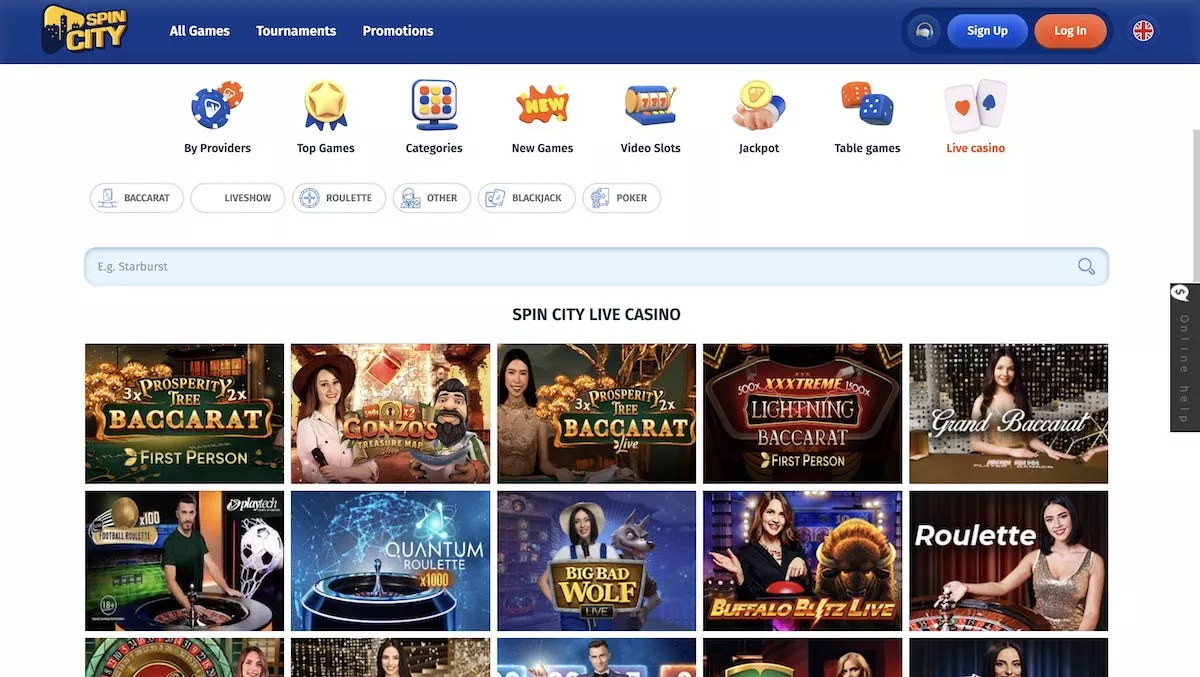Click the search magnifier icon
This screenshot has width=1200, height=677.
coord(1086,266)
